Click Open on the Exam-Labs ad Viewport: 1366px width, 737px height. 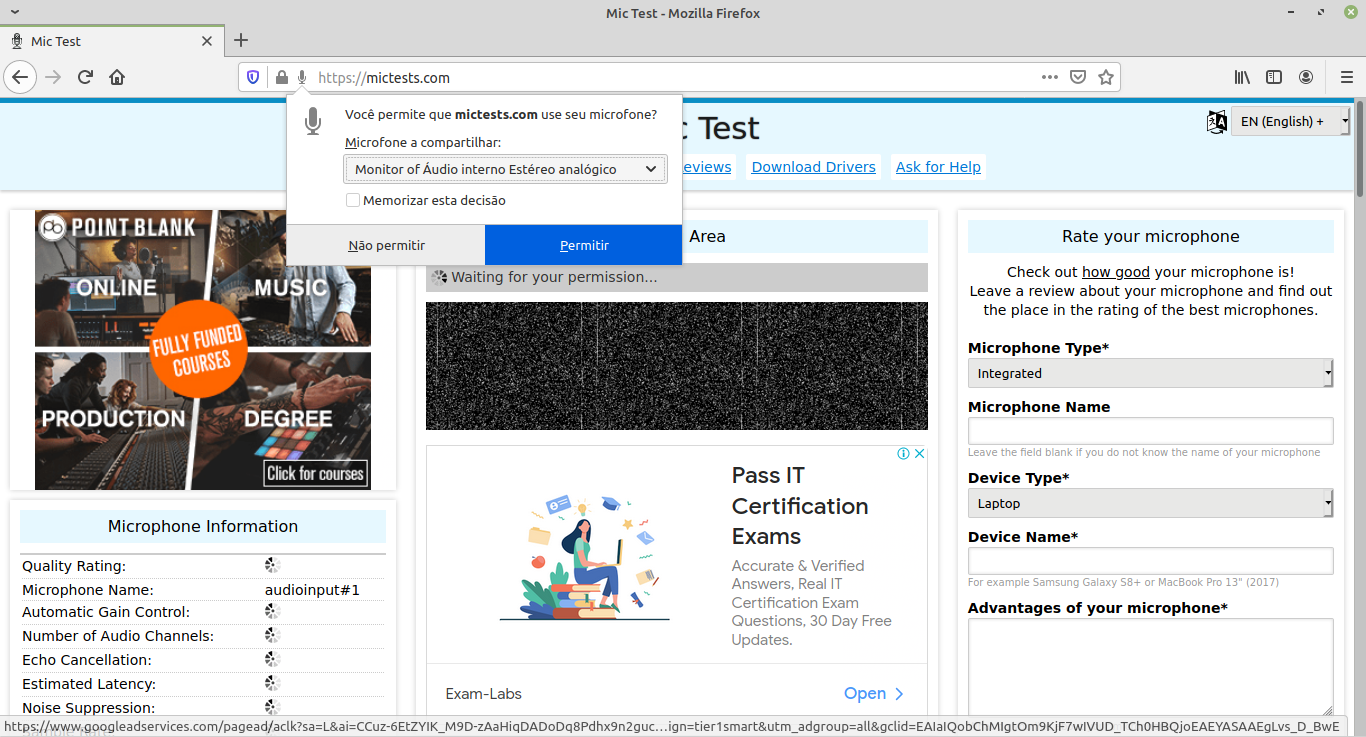pos(874,693)
